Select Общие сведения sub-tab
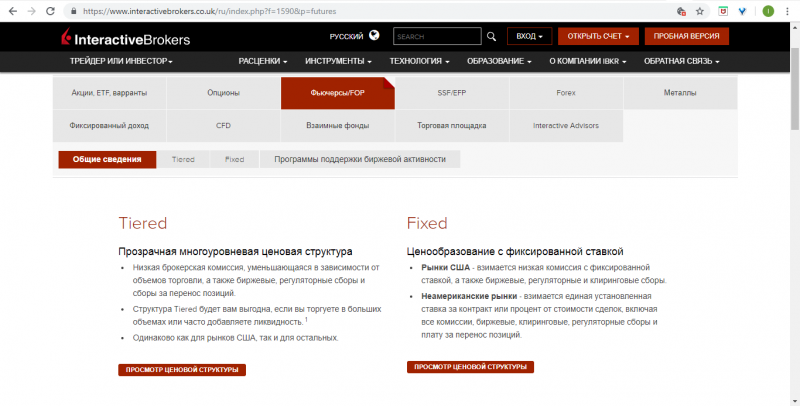Screen dimensions: 800x406 pyautogui.click(x=107, y=159)
